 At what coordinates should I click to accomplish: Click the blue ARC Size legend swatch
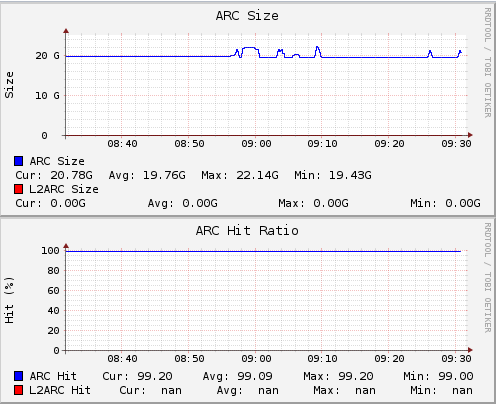coord(19,161)
